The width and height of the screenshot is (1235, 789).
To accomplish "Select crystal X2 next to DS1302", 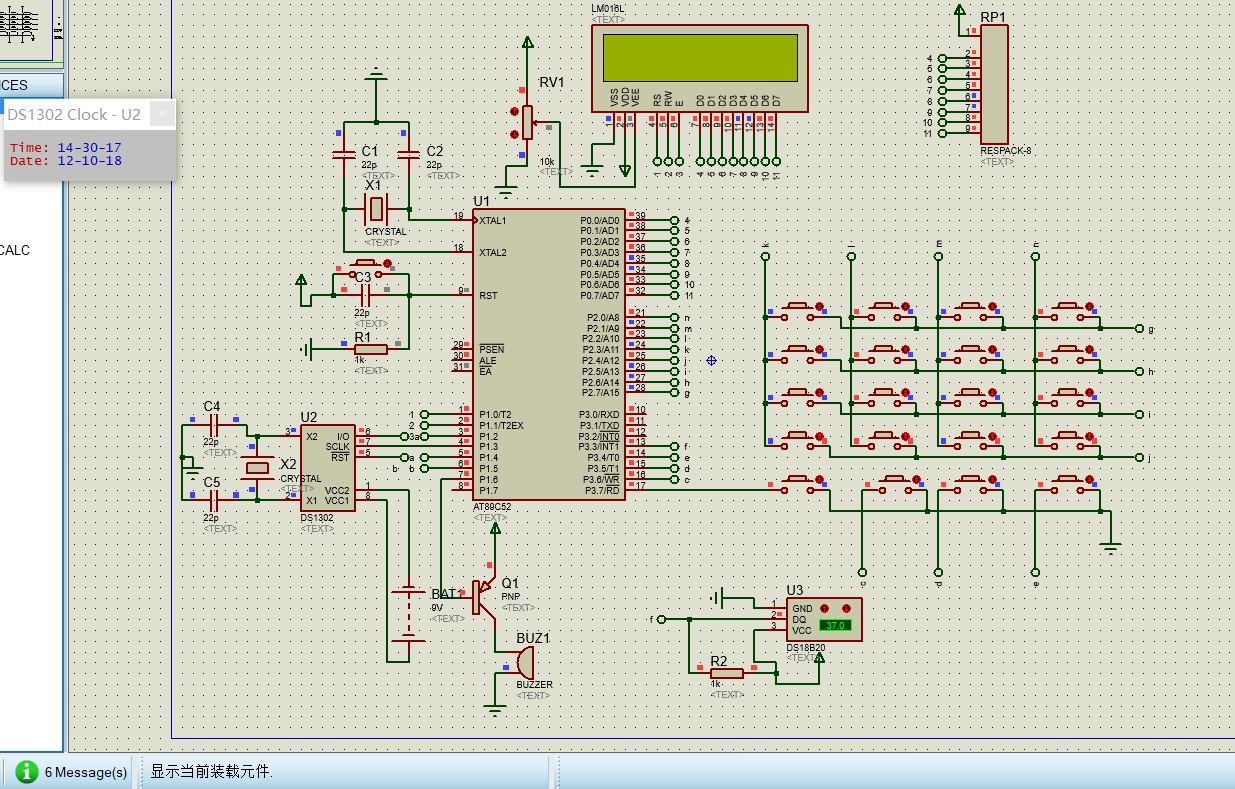I will tap(258, 467).
